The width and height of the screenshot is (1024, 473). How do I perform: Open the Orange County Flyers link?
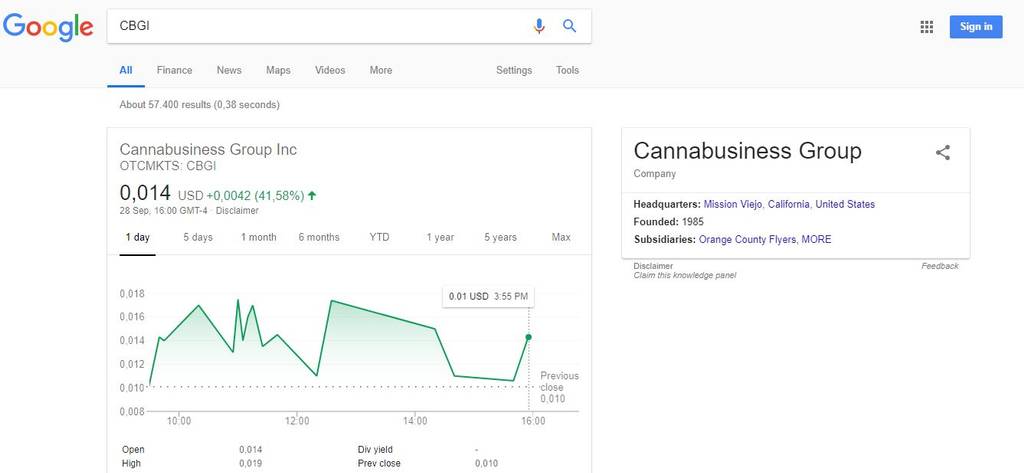(747, 239)
